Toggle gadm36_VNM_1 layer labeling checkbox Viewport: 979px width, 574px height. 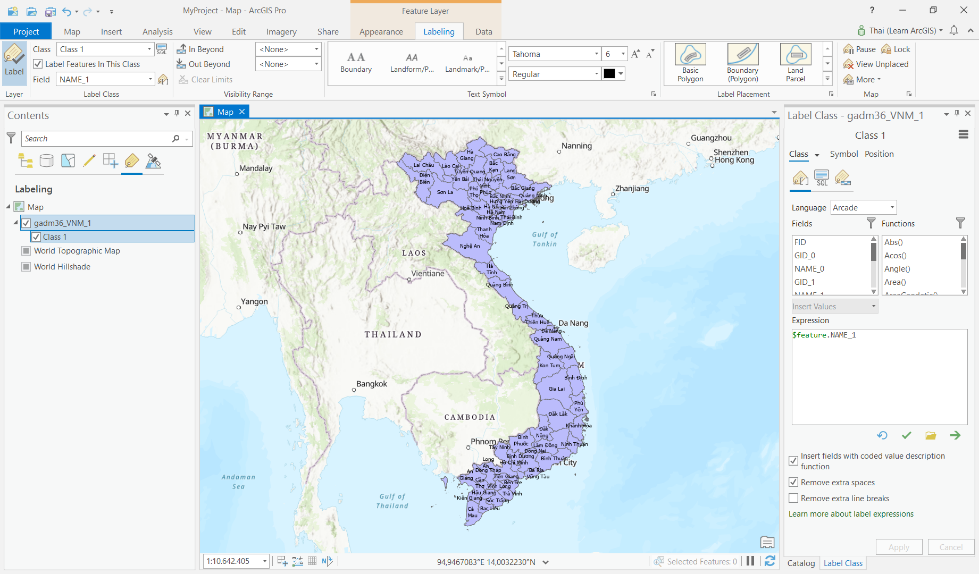pos(26,223)
